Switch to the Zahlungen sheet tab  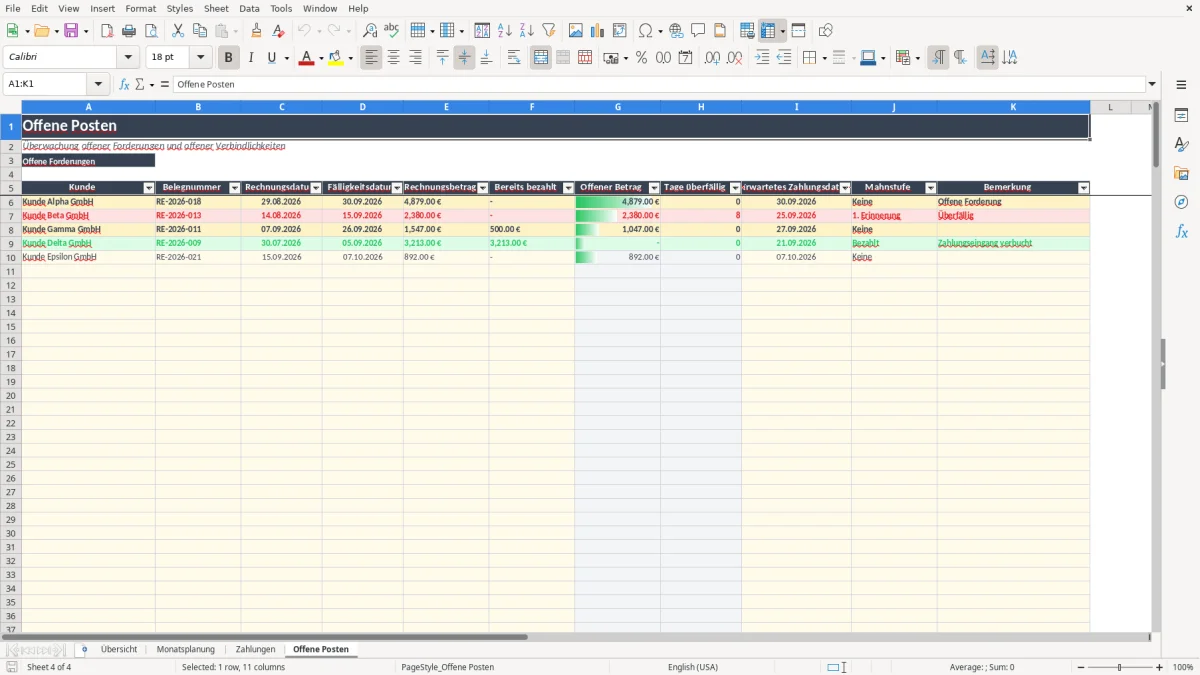(256, 649)
